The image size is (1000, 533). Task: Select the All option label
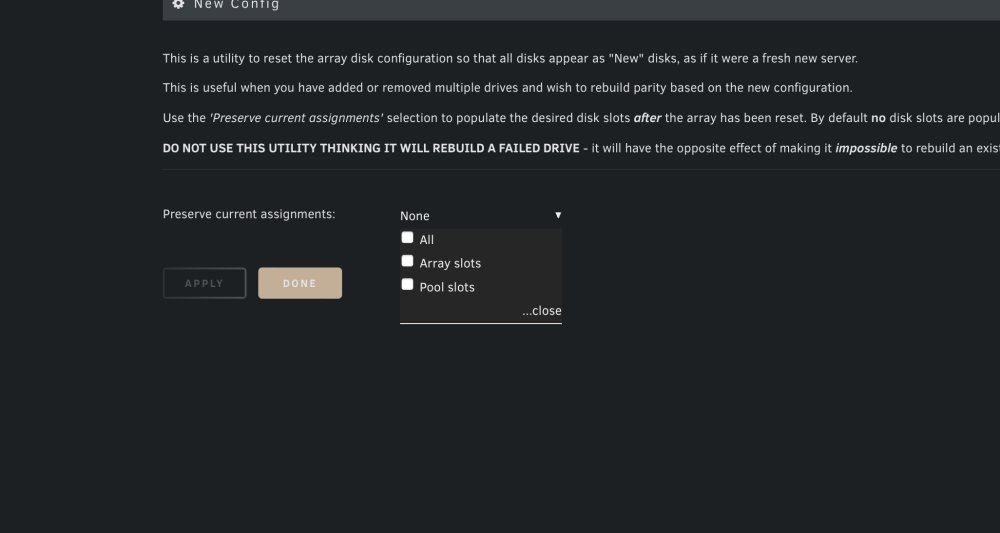[427, 240]
